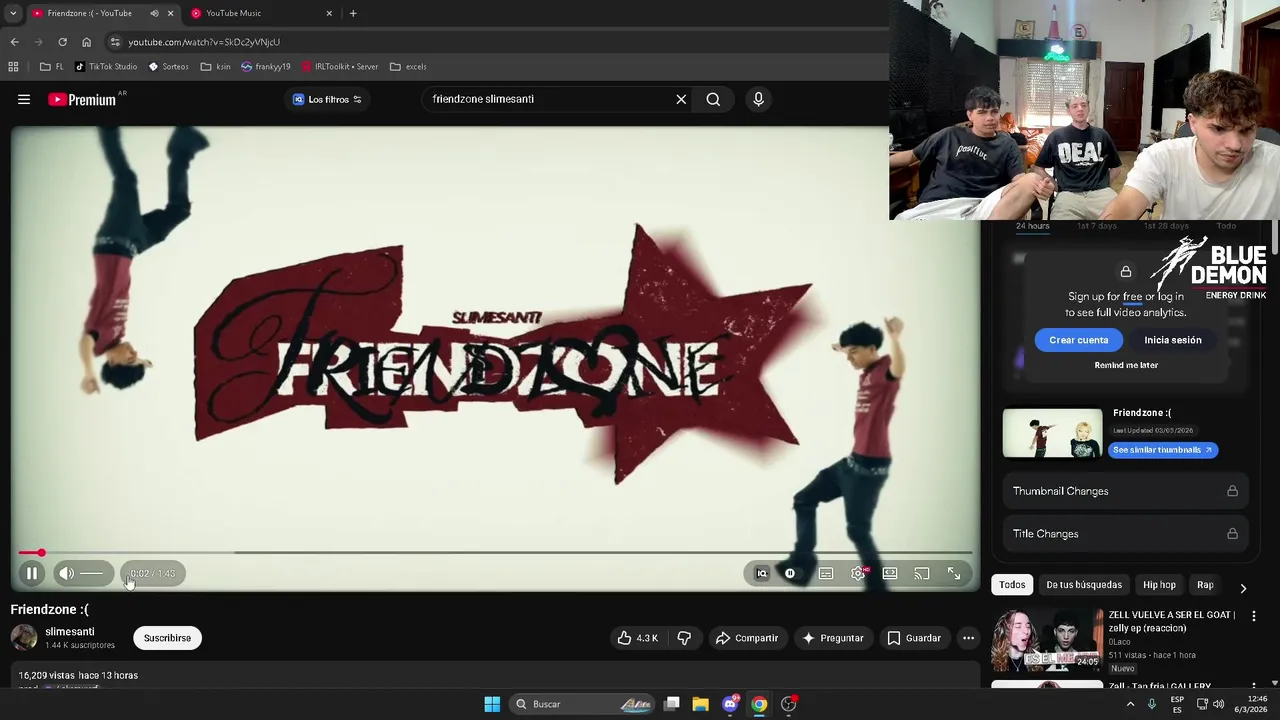Toggle subtitles in the player
The width and height of the screenshot is (1280, 720).
coord(826,574)
